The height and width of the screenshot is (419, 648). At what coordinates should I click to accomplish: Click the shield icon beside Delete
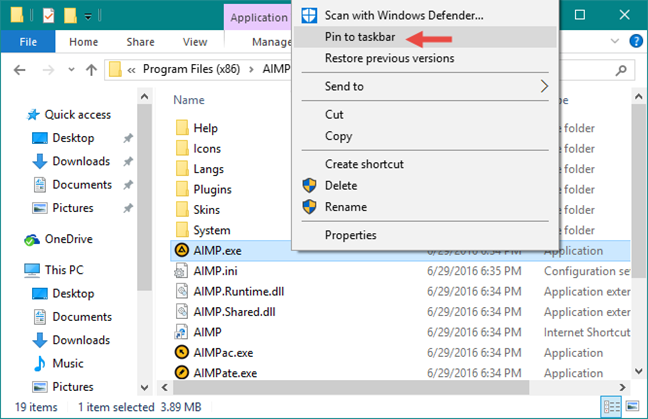tap(309, 186)
